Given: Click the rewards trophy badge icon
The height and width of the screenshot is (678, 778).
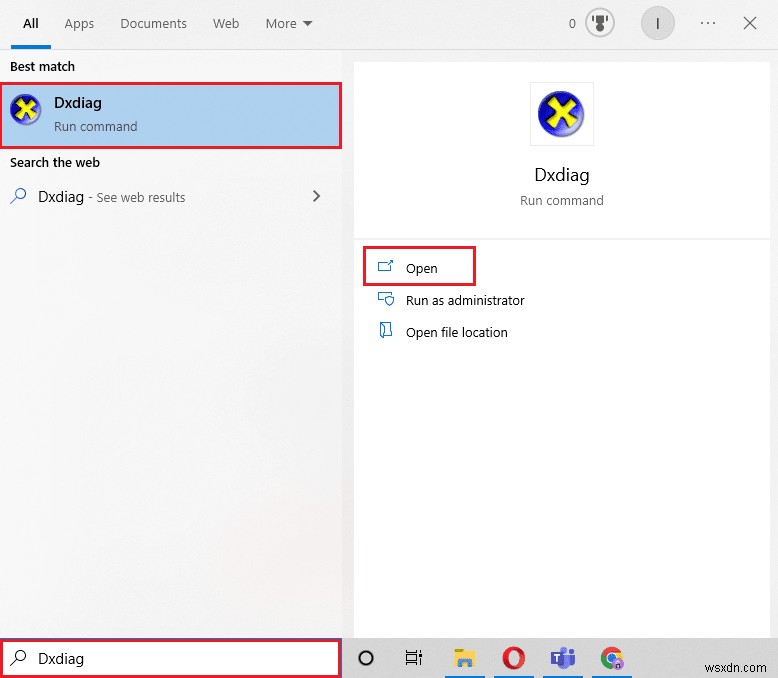Looking at the screenshot, I should 599,23.
